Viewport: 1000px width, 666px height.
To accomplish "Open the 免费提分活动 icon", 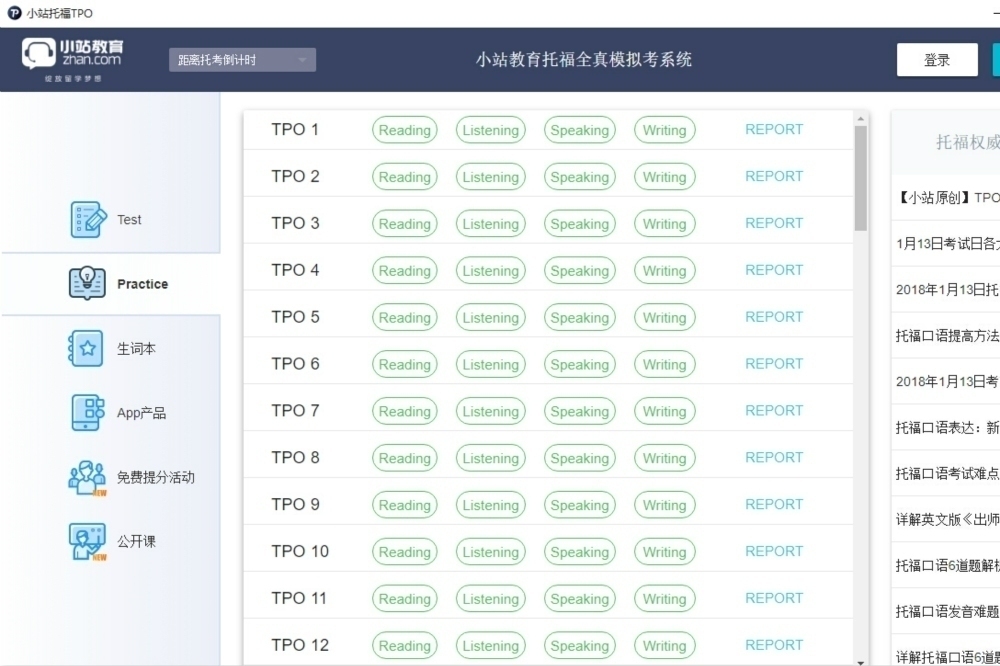I will tap(87, 478).
